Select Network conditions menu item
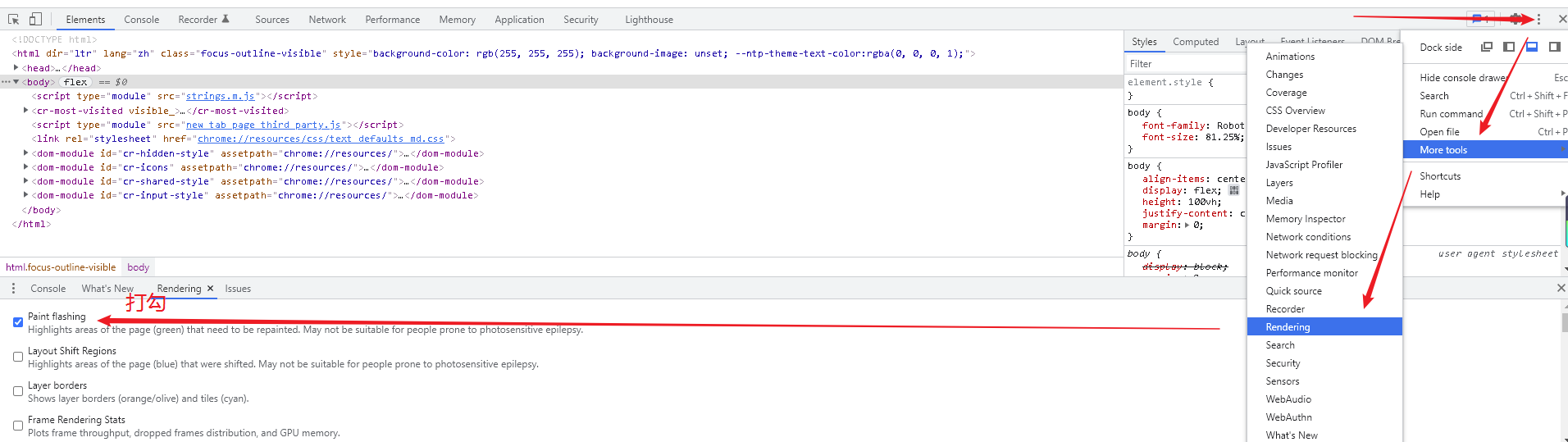Screen dimensions: 1568x442 pyautogui.click(x=1324, y=237)
